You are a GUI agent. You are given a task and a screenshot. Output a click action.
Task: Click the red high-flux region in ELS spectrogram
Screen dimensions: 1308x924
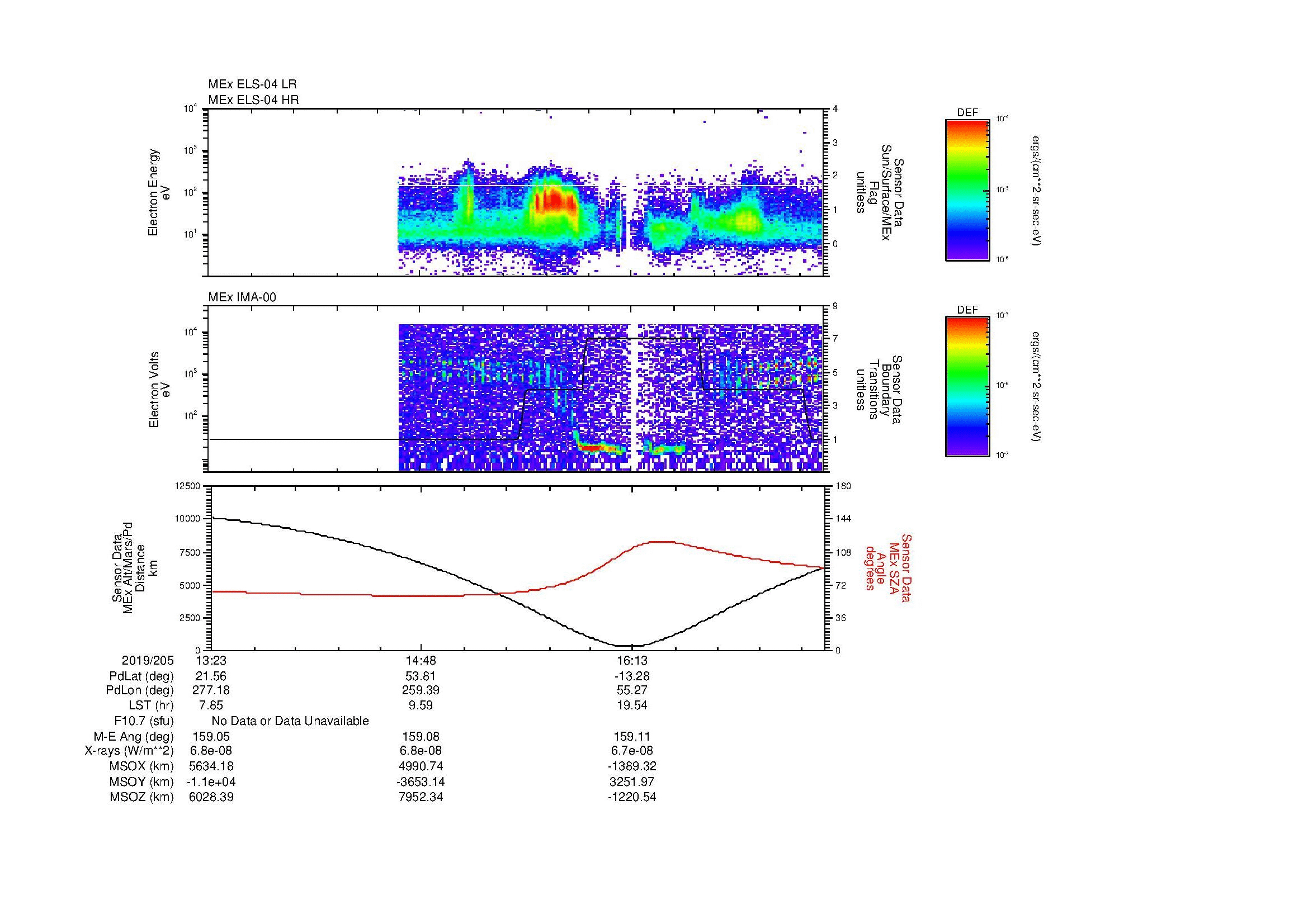pos(555,202)
